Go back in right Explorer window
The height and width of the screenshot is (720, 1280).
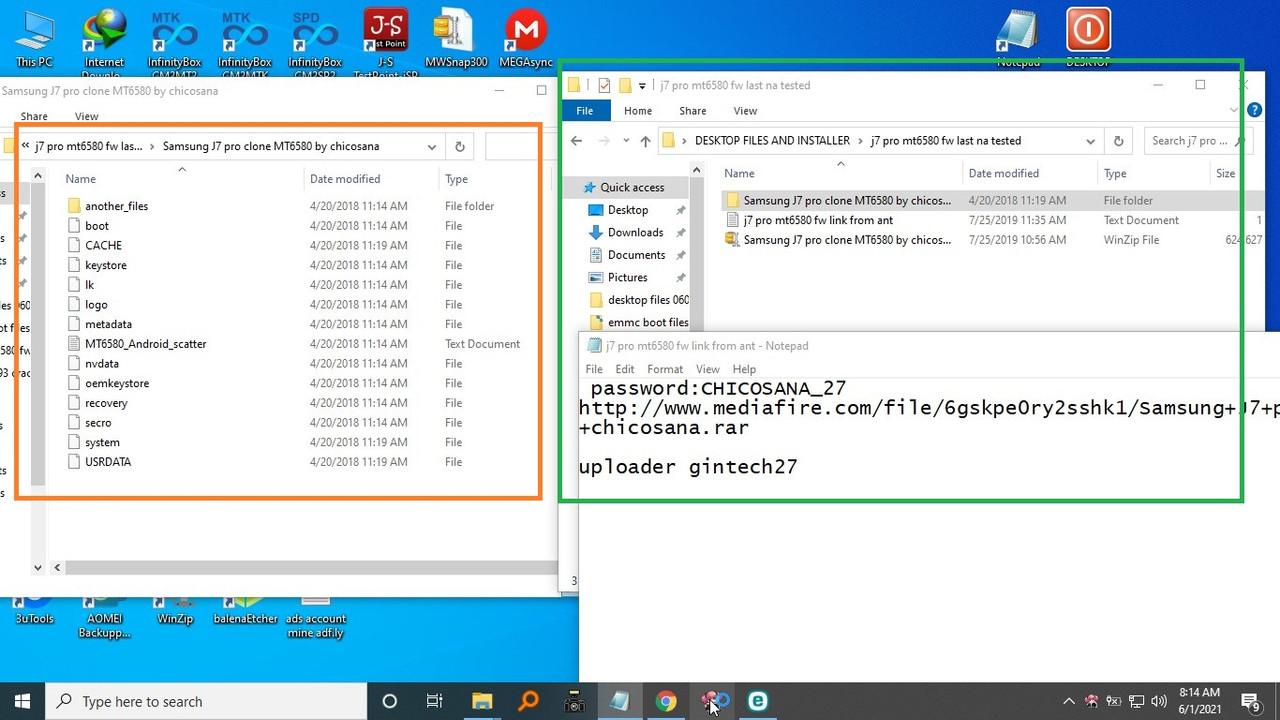[x=576, y=141]
